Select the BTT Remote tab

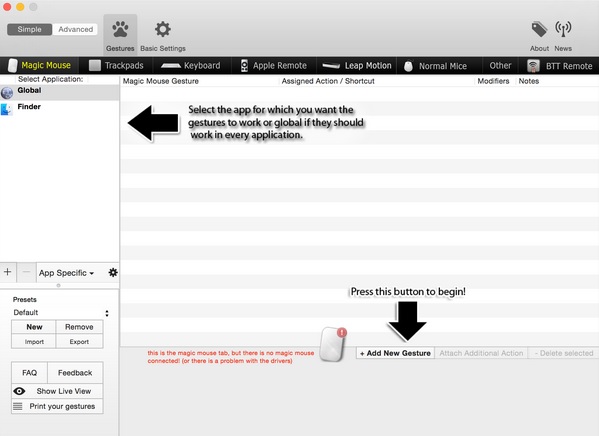(x=560, y=66)
